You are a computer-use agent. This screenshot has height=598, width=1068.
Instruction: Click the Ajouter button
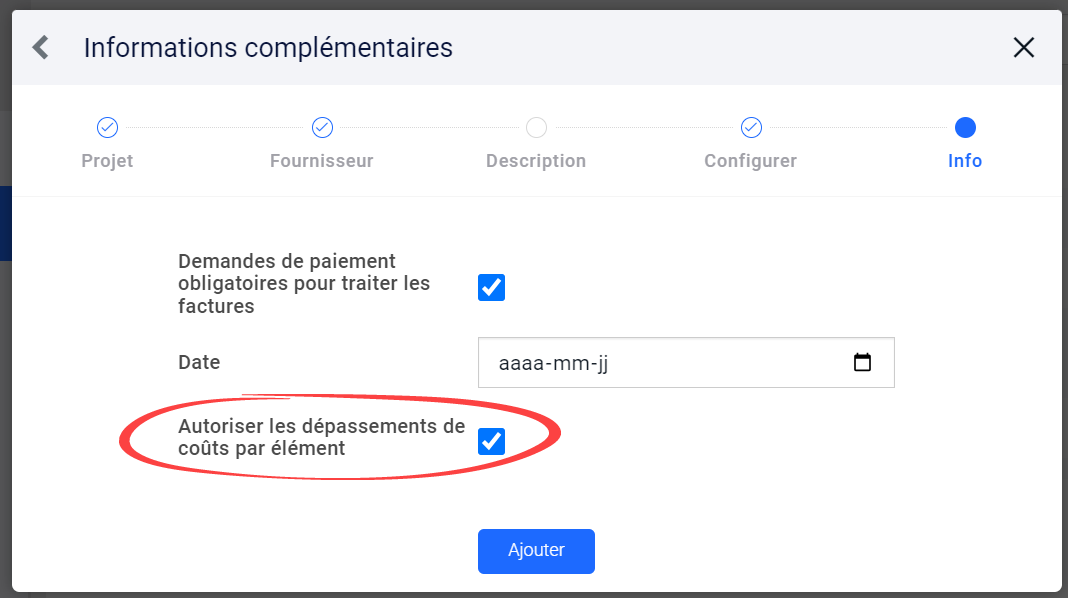pyautogui.click(x=536, y=551)
